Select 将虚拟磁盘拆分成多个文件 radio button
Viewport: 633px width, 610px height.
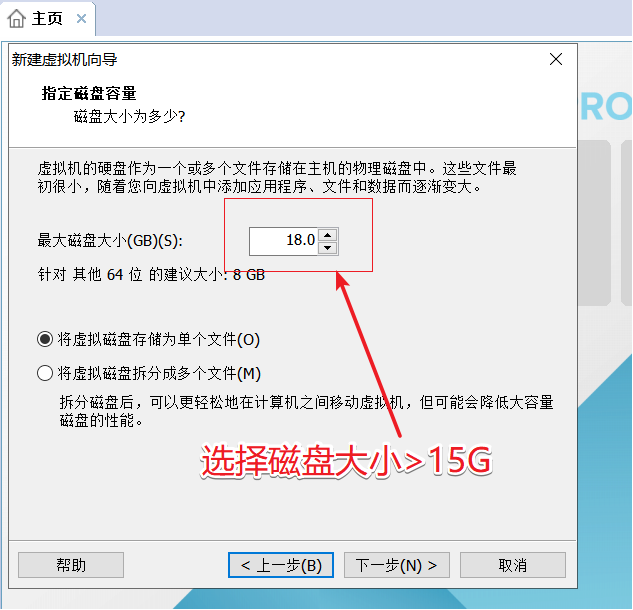[45, 373]
